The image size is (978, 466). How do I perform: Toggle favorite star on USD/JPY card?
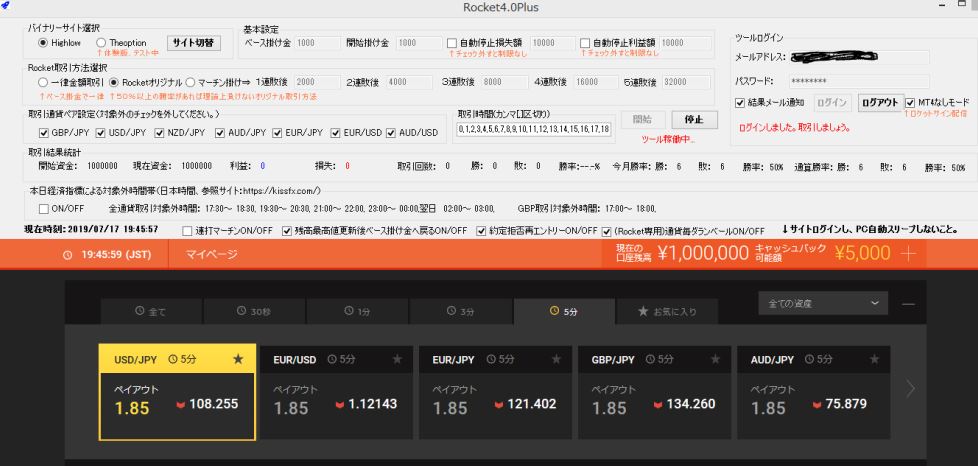click(x=238, y=359)
